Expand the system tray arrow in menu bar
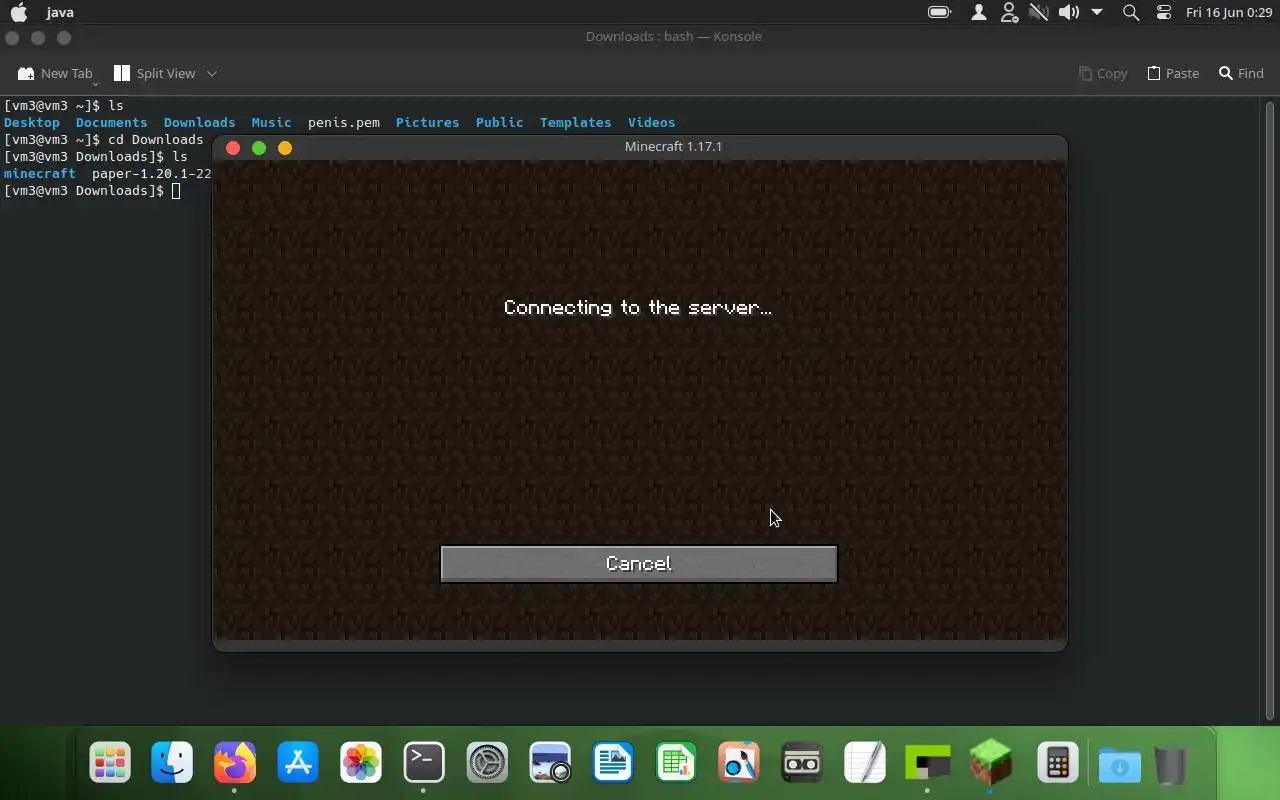Screen dimensions: 1280x800 1097,12
